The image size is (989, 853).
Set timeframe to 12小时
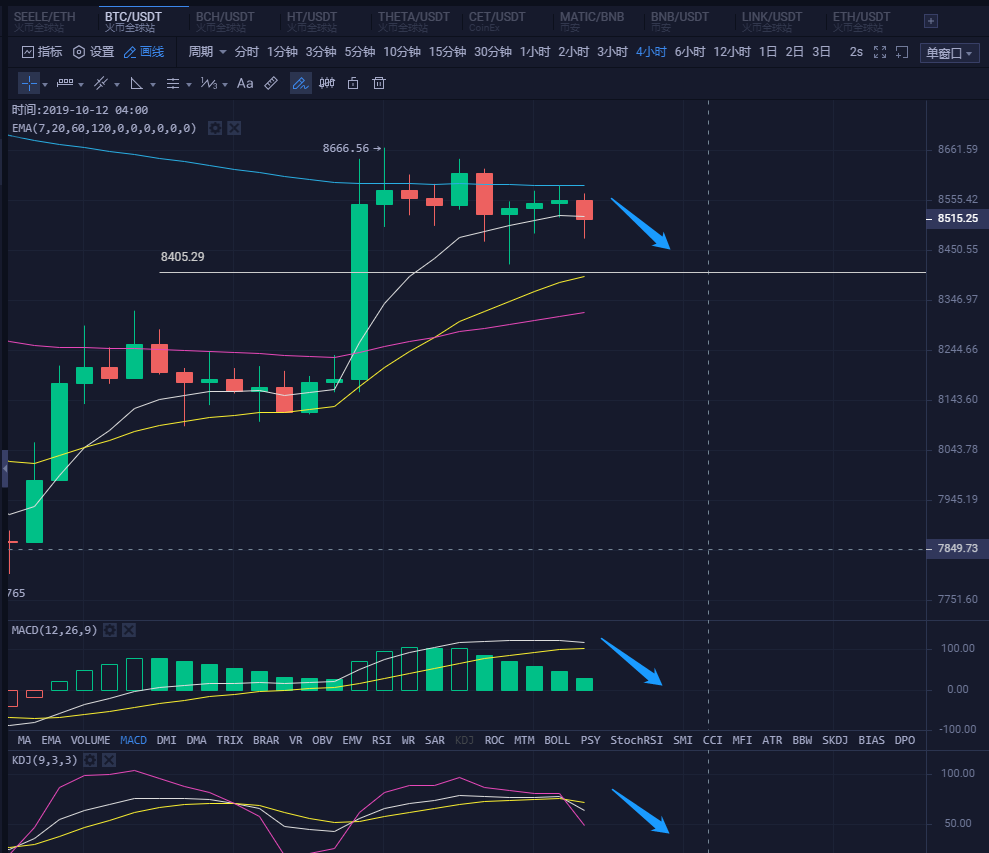coord(732,52)
